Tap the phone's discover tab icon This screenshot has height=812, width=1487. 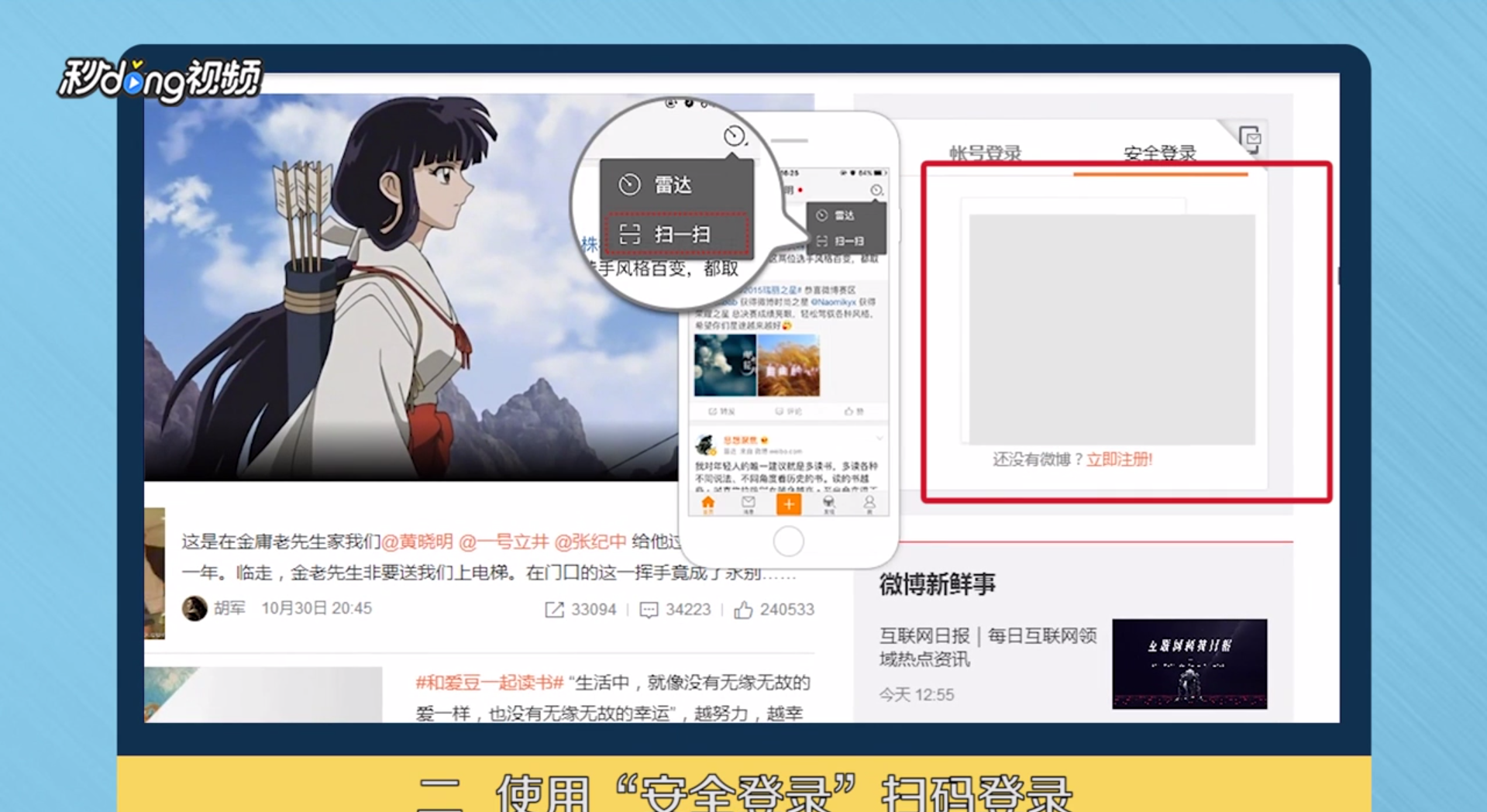point(828,504)
